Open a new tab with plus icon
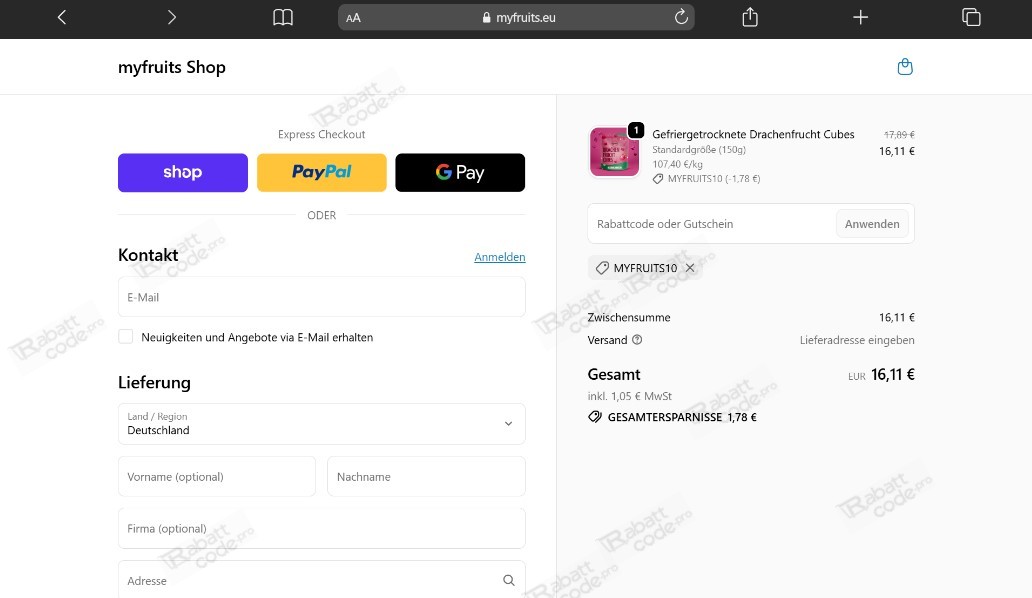This screenshot has width=1032, height=598. point(861,17)
